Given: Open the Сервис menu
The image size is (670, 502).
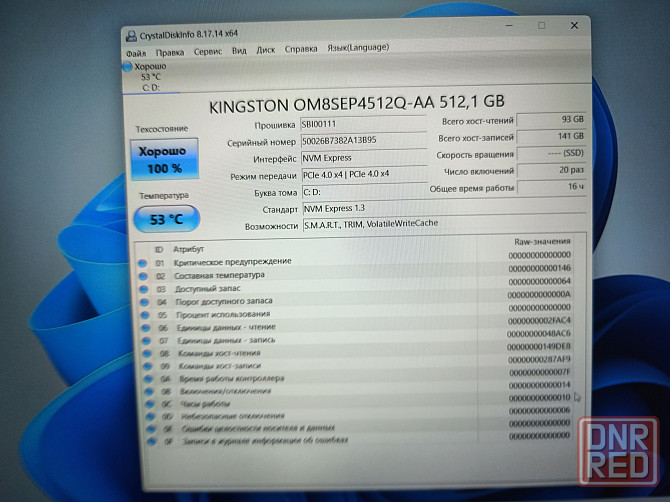Looking at the screenshot, I should coord(208,52).
